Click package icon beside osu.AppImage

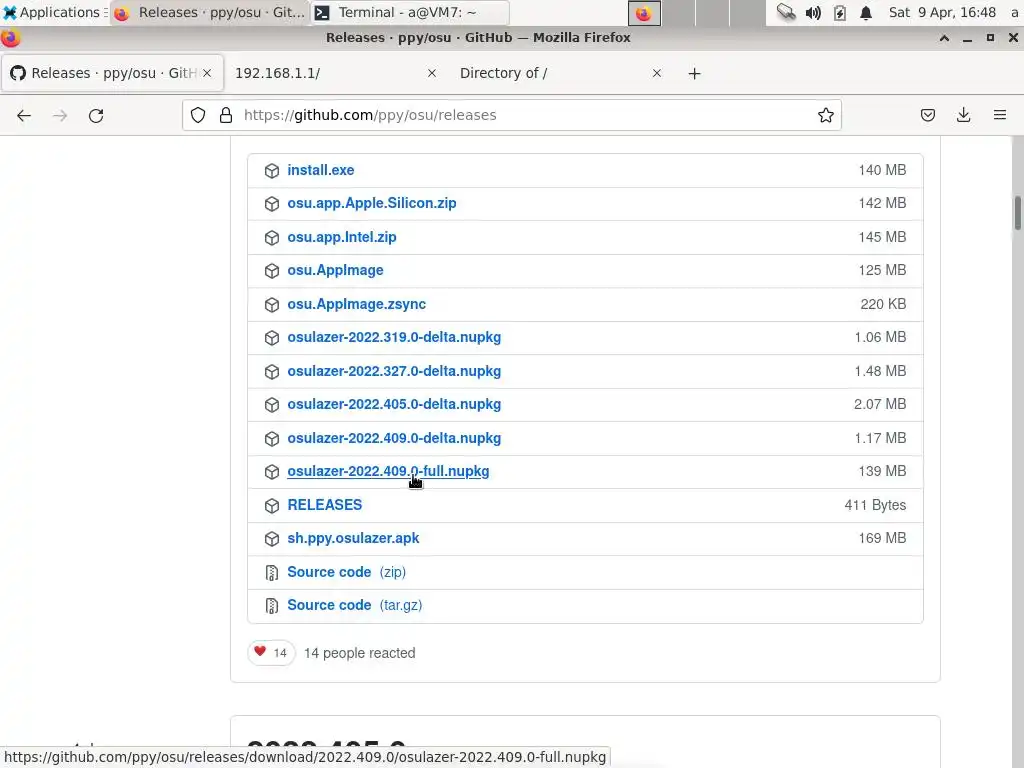272,271
